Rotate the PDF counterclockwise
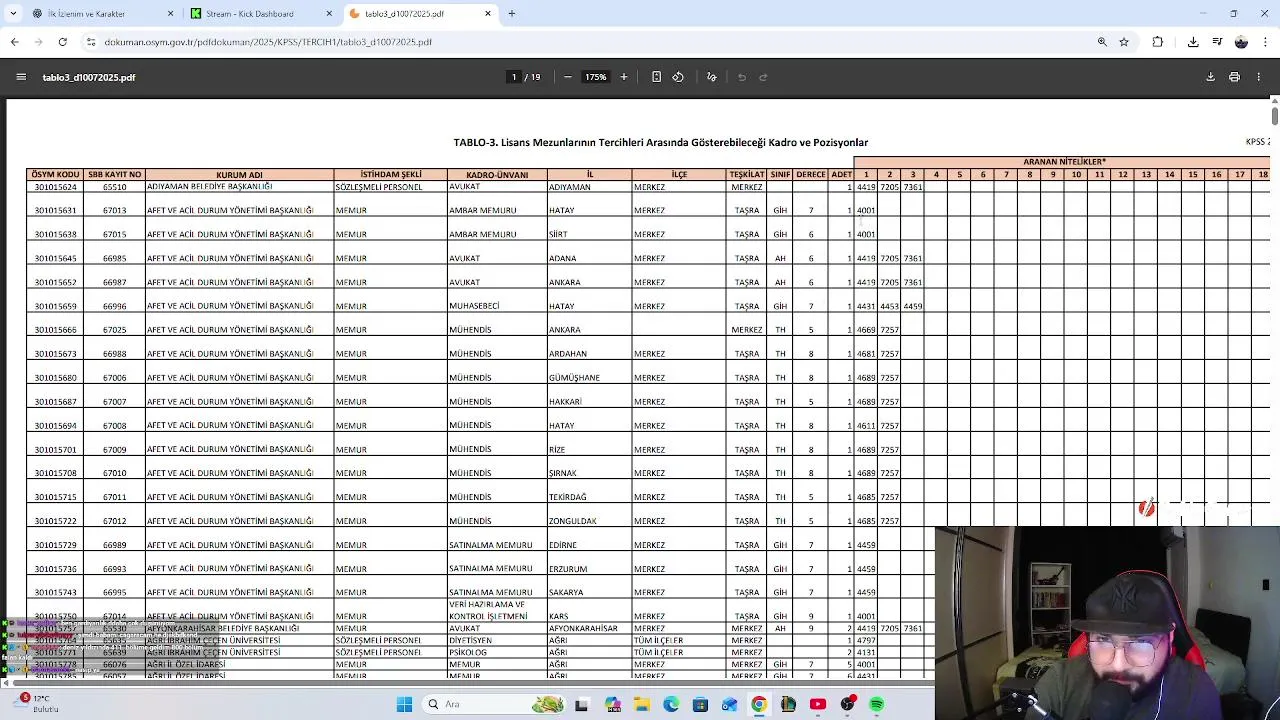 678,77
